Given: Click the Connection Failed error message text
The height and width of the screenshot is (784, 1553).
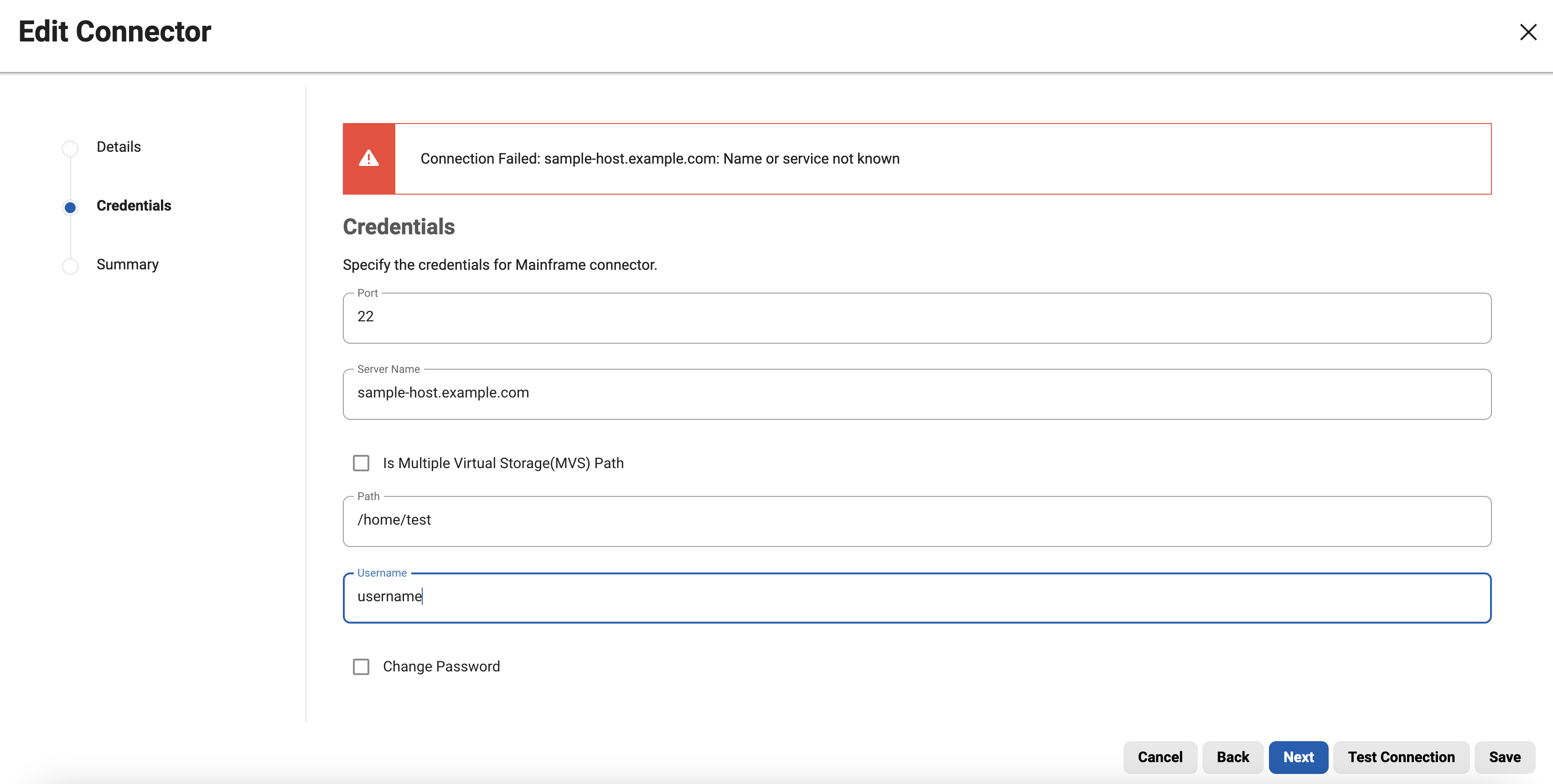Looking at the screenshot, I should [659, 159].
